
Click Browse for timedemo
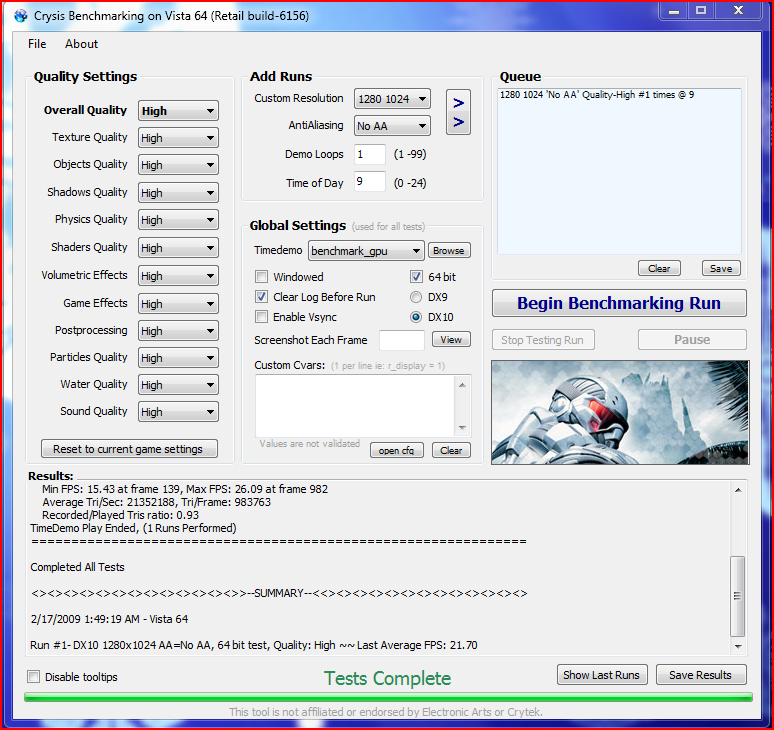point(449,250)
